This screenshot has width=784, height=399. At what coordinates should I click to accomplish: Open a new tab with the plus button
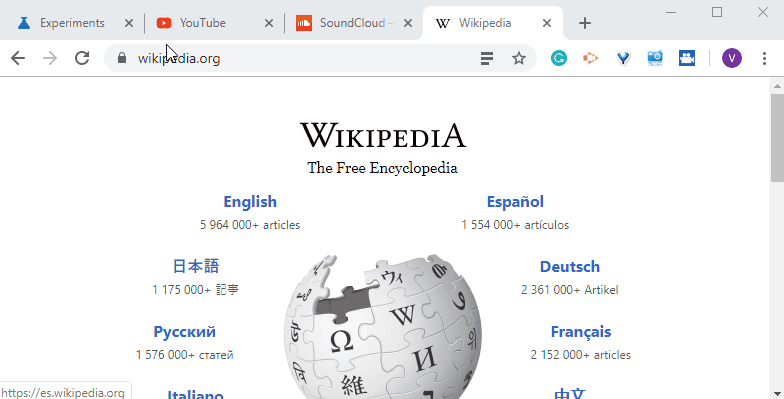coord(585,23)
